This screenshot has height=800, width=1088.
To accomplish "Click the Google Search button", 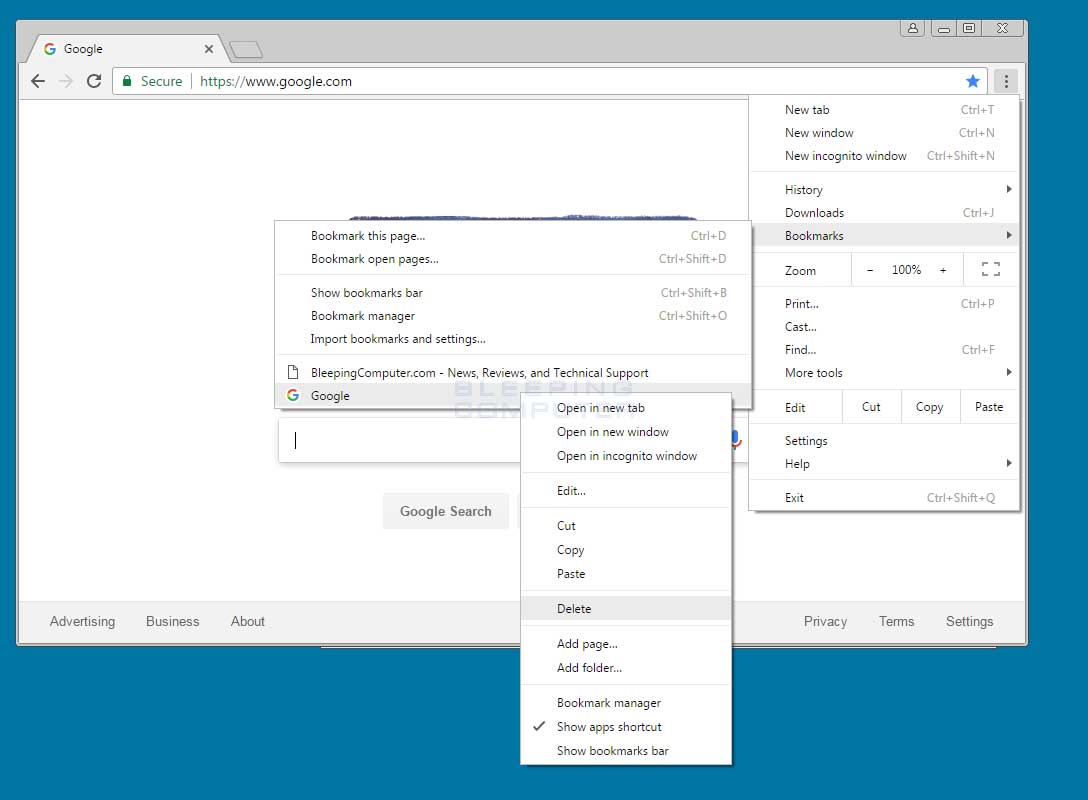I will [x=445, y=511].
